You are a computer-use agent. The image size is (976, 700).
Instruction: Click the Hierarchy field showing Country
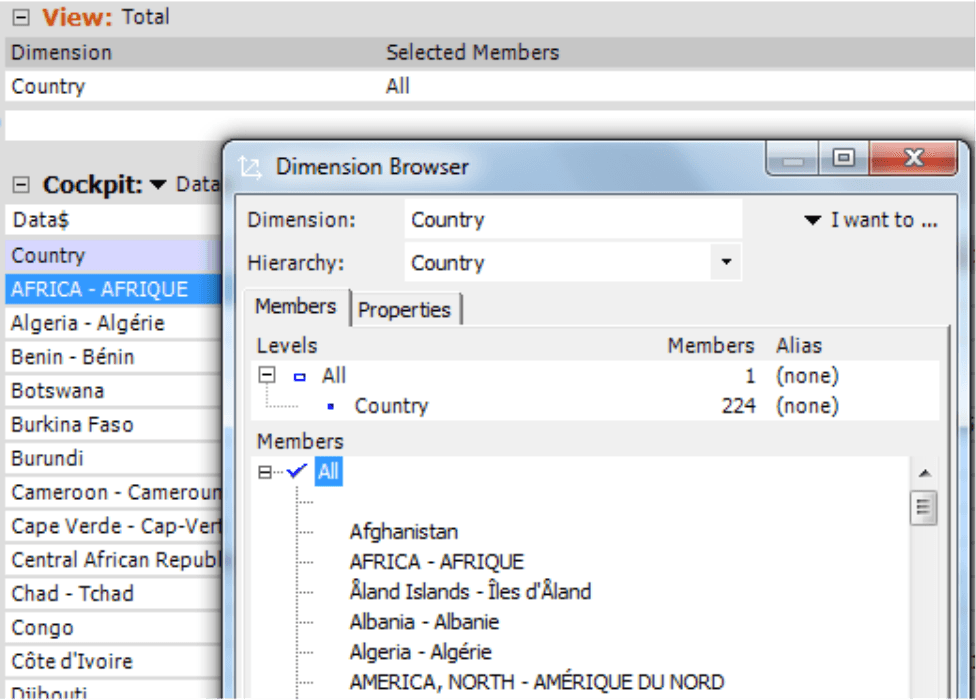pos(558,263)
